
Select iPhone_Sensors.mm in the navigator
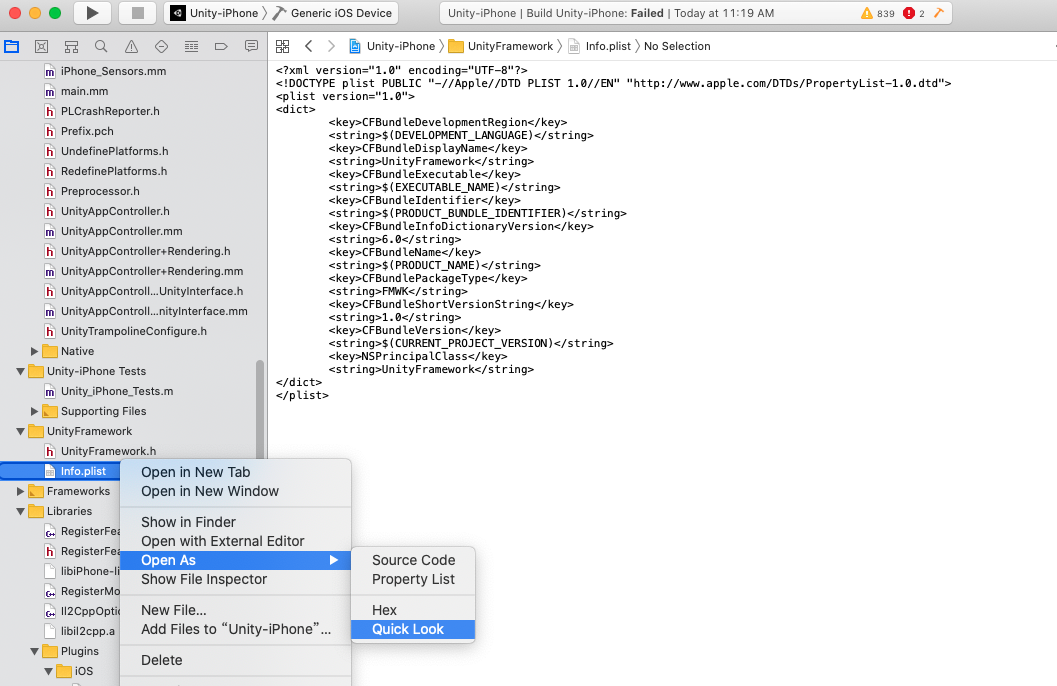click(x=113, y=71)
